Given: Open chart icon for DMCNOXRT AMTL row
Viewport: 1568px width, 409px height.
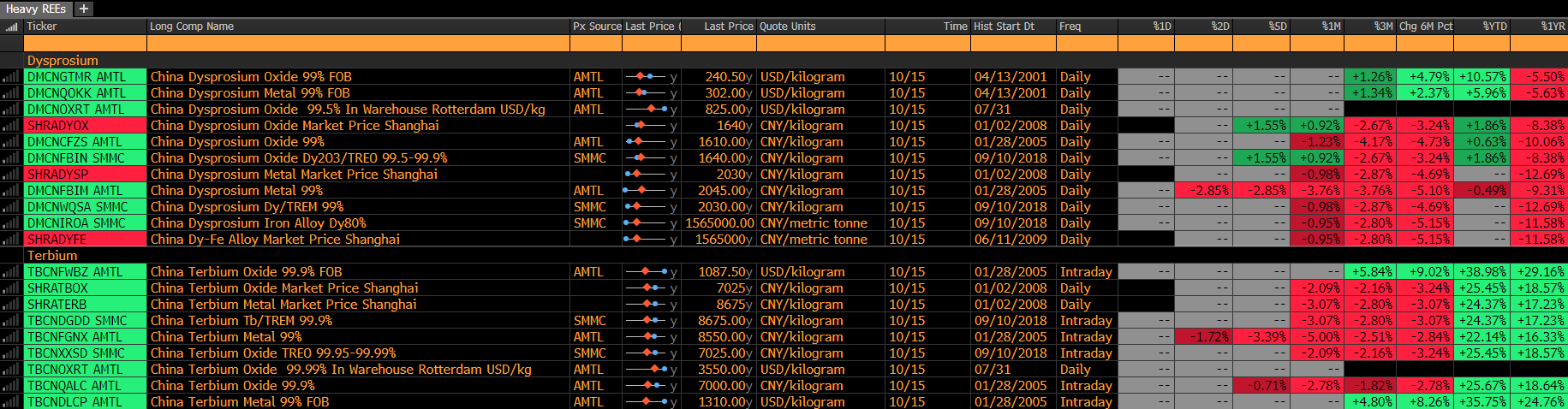Looking at the screenshot, I should coord(11,110).
